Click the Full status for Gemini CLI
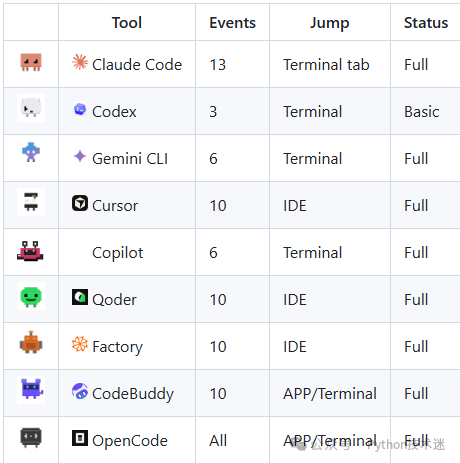460x463 pixels. [416, 159]
